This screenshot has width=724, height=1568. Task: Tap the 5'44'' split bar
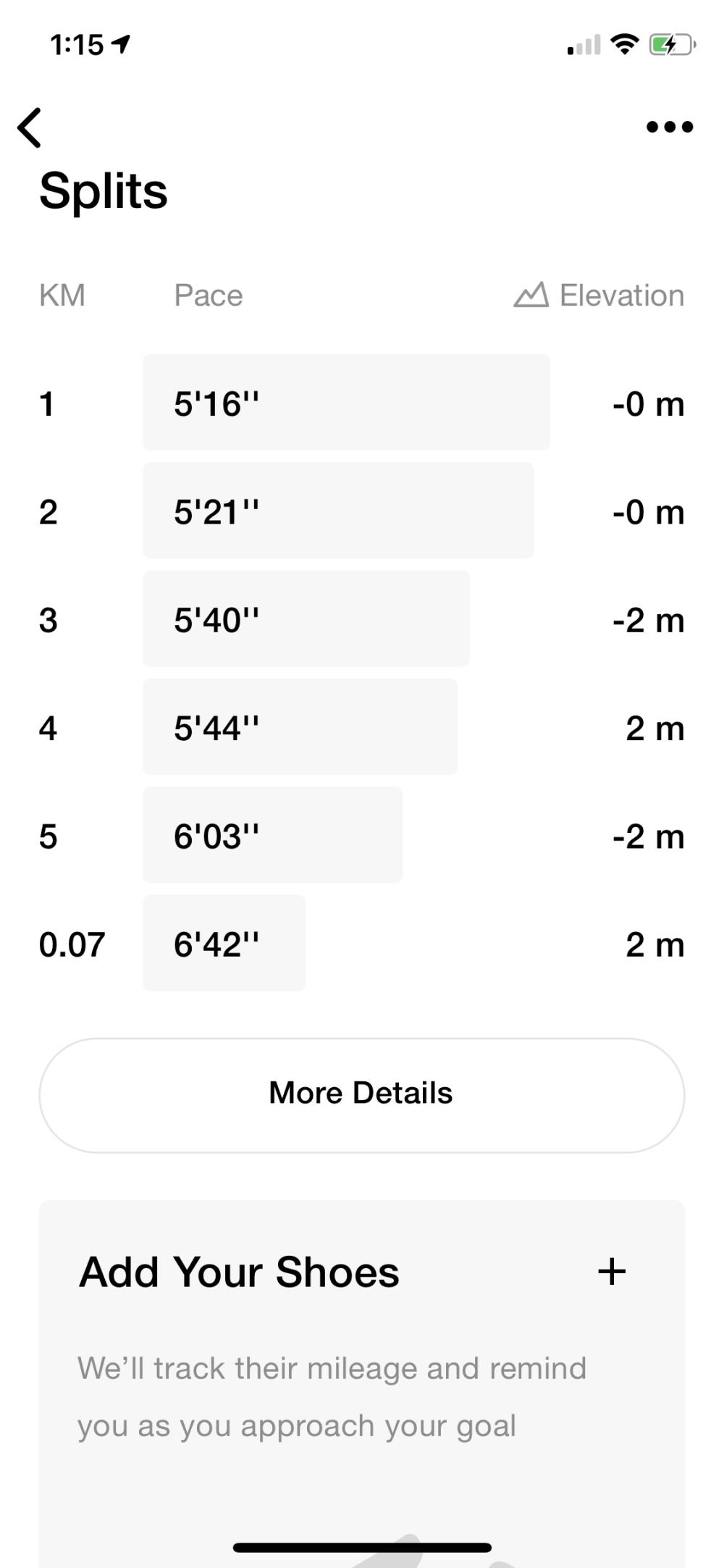pyautogui.click(x=300, y=727)
